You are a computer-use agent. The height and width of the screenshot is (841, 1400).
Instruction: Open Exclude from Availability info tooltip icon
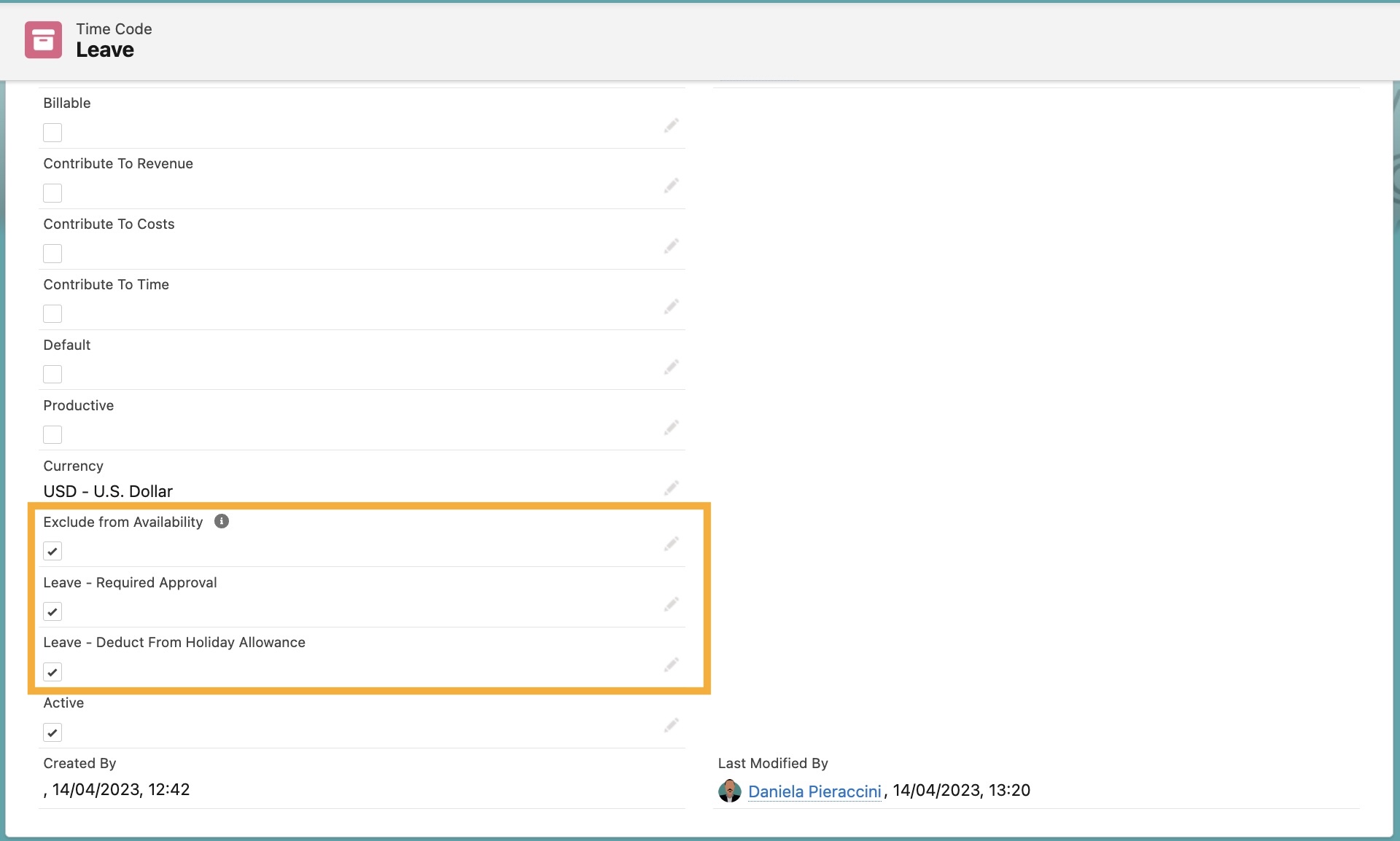(x=222, y=521)
